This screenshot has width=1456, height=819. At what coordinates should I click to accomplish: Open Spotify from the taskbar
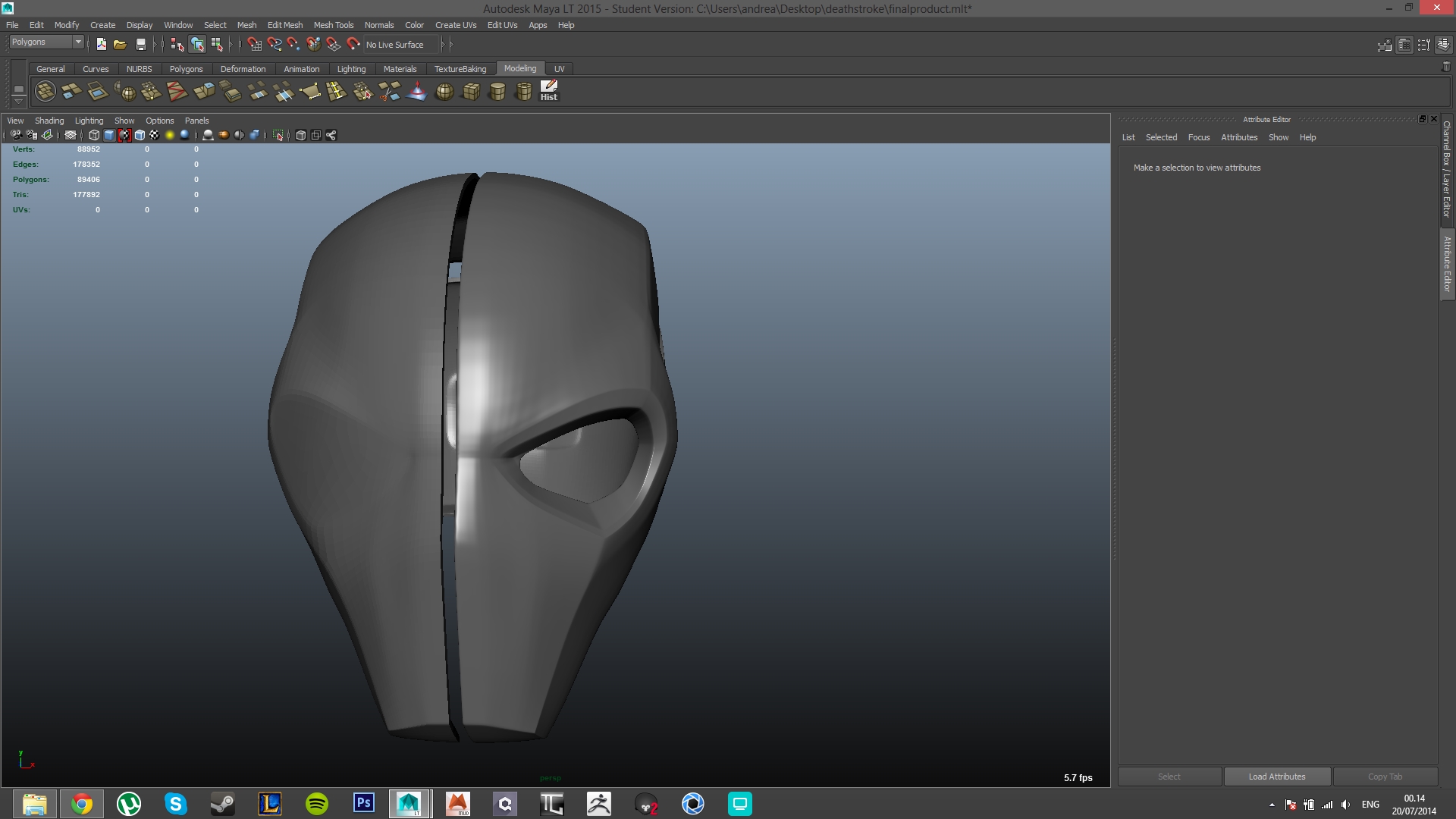[317, 804]
